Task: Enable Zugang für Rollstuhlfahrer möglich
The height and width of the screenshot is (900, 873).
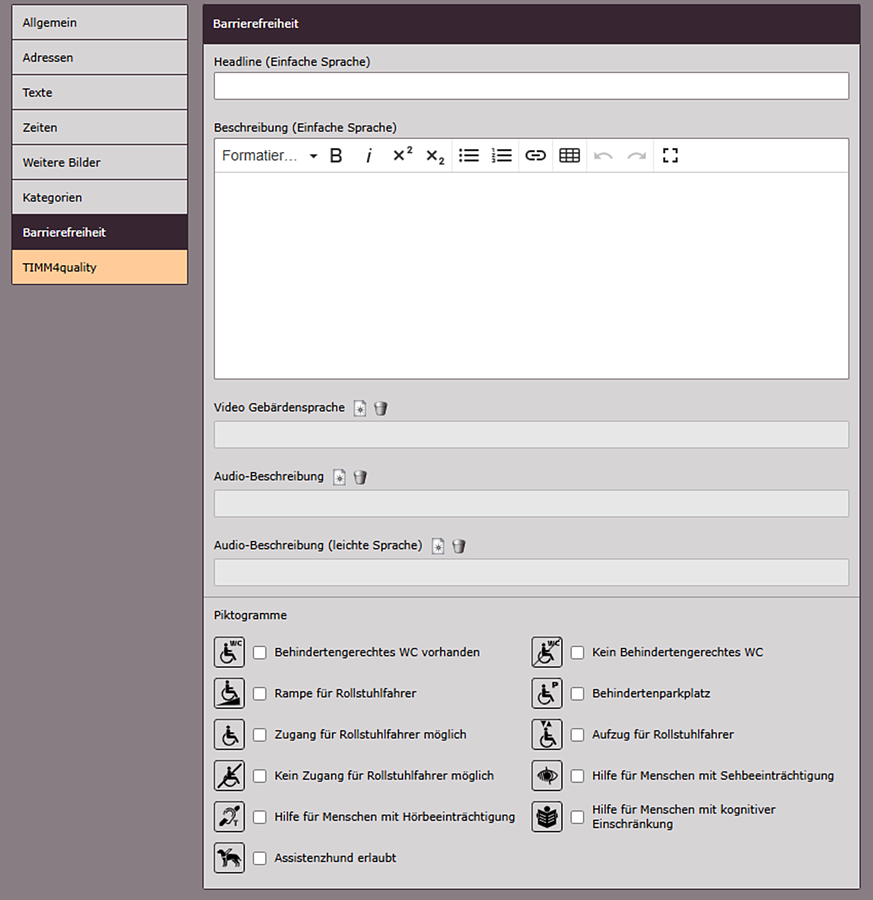Action: point(260,735)
